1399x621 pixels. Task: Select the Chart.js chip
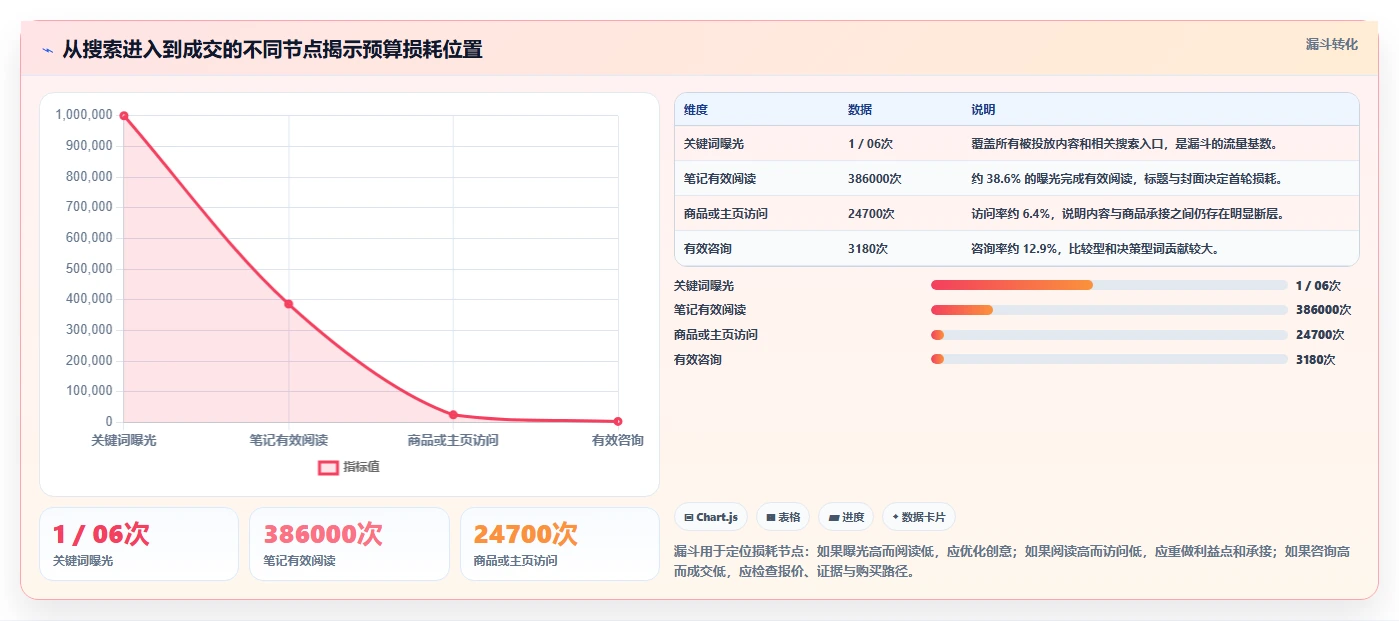(711, 517)
